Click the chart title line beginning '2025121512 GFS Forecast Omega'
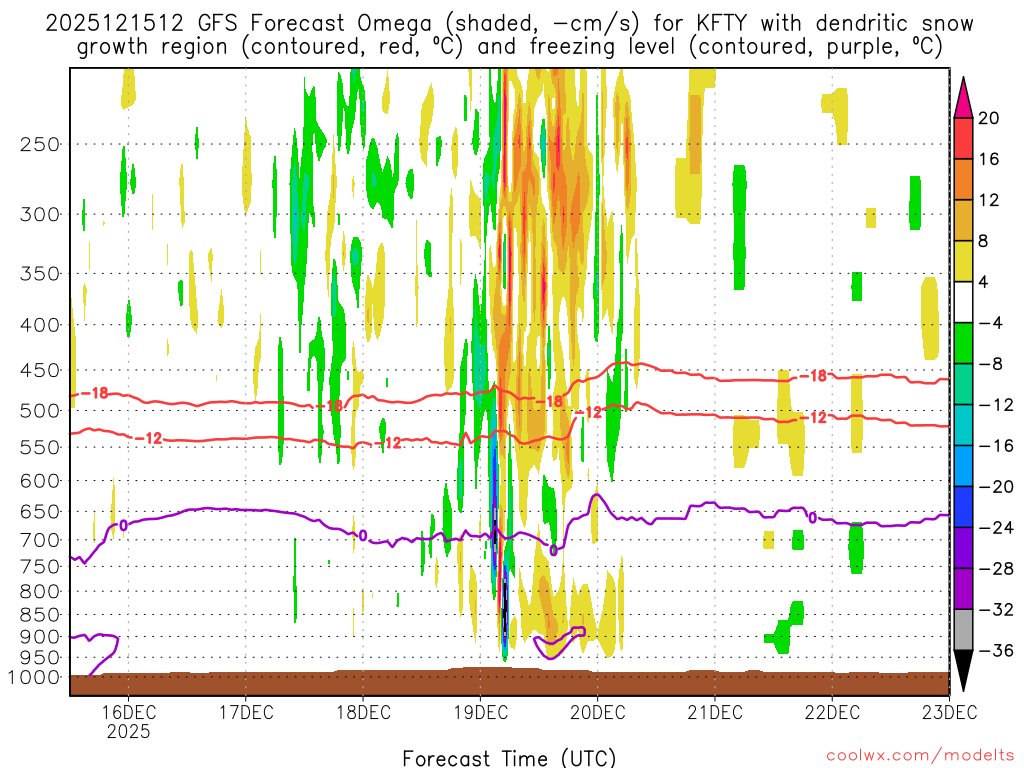 tap(509, 23)
